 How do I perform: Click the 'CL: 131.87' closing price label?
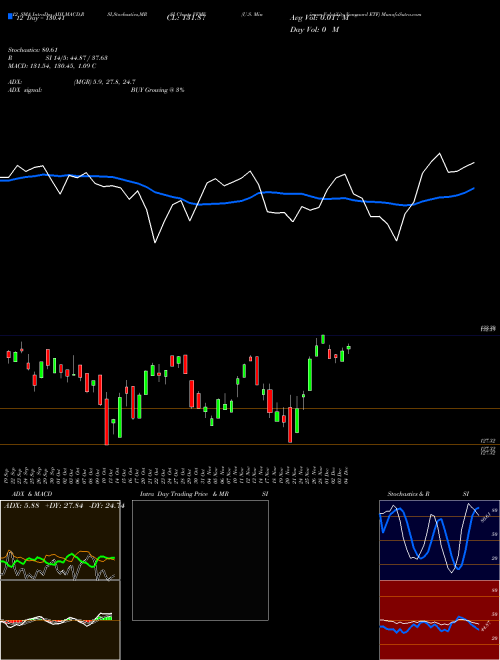point(186,18)
